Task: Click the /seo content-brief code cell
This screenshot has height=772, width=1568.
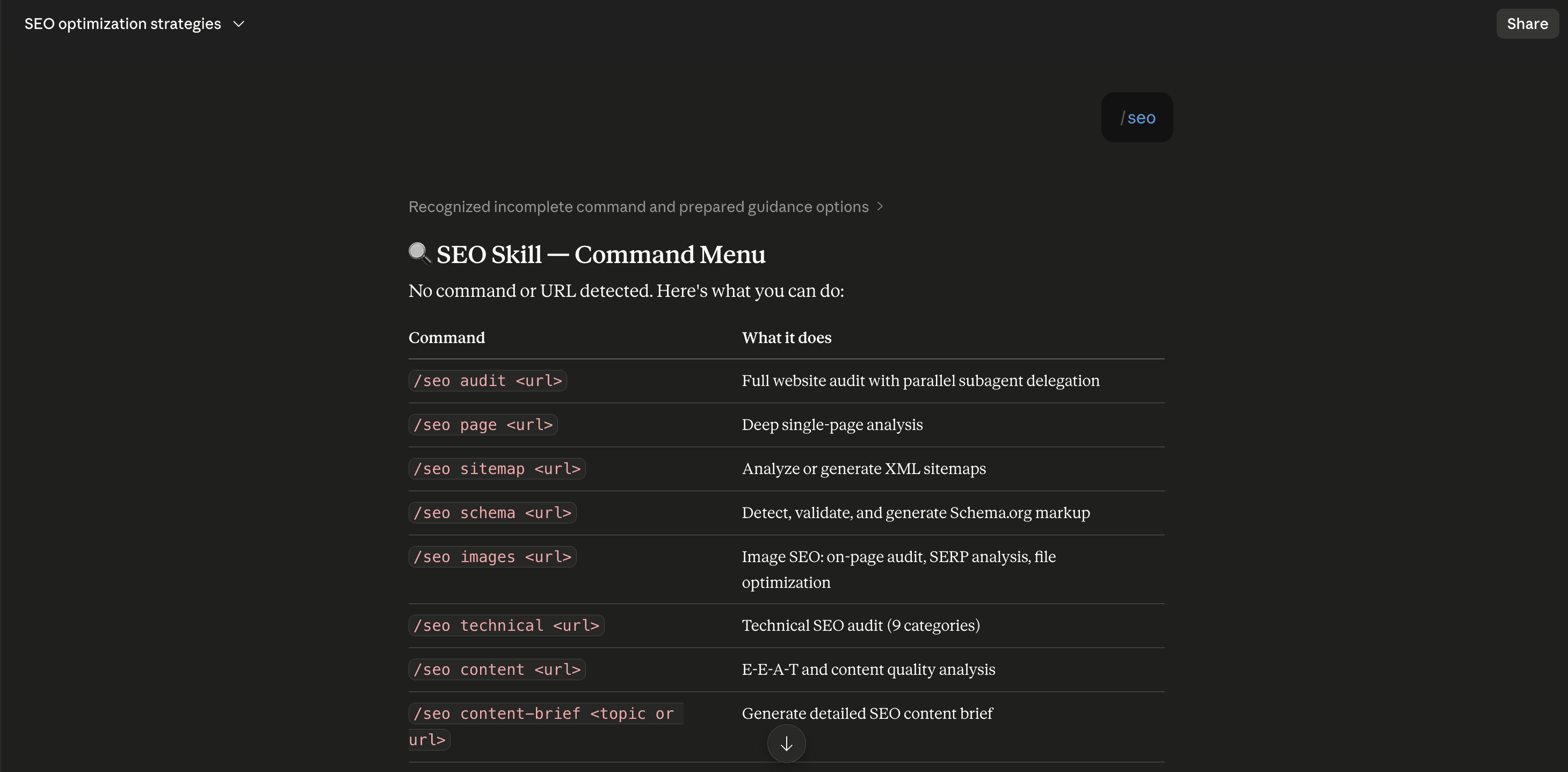Action: [x=546, y=726]
